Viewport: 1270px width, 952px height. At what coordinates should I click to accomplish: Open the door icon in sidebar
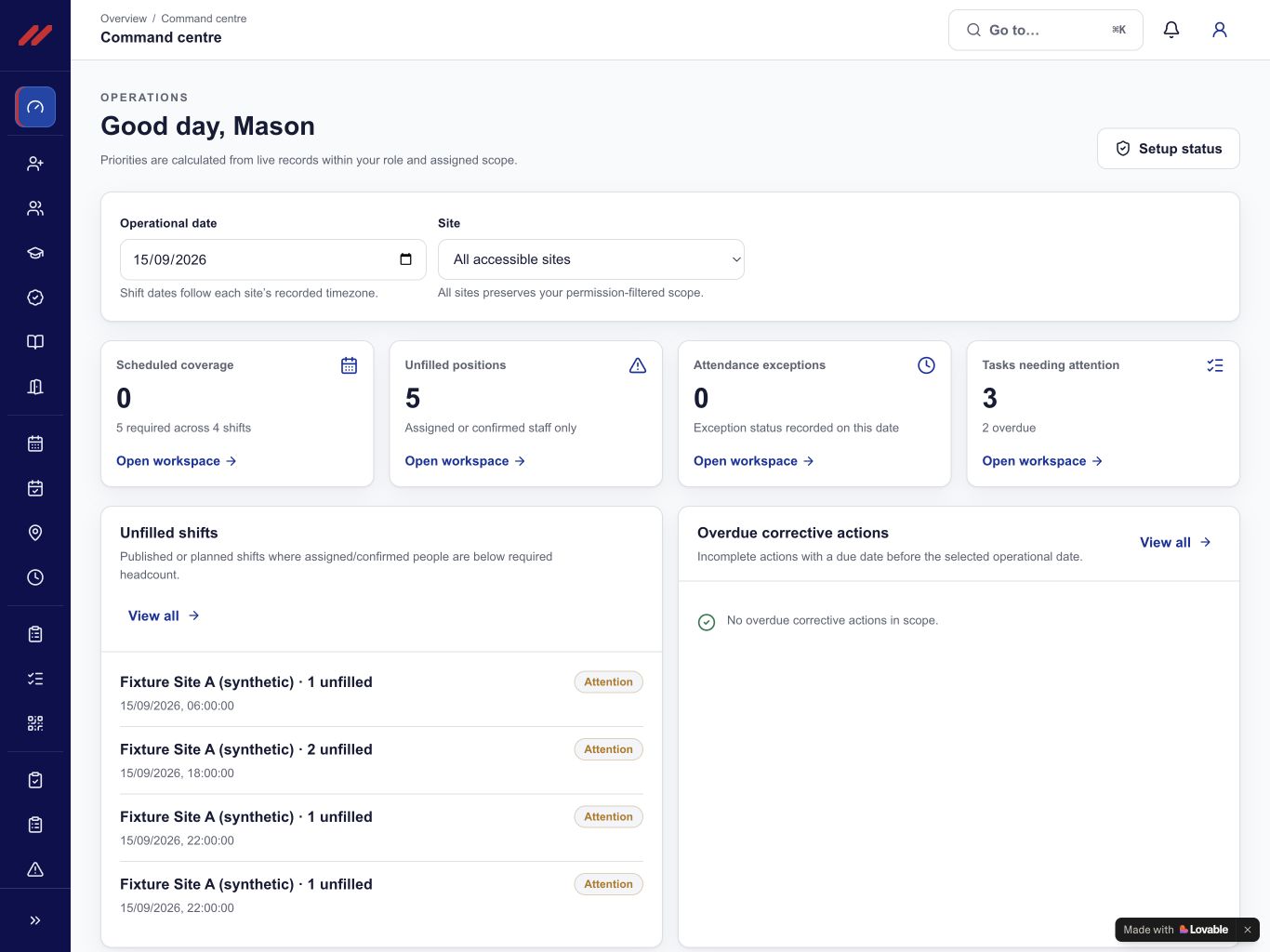(x=35, y=387)
